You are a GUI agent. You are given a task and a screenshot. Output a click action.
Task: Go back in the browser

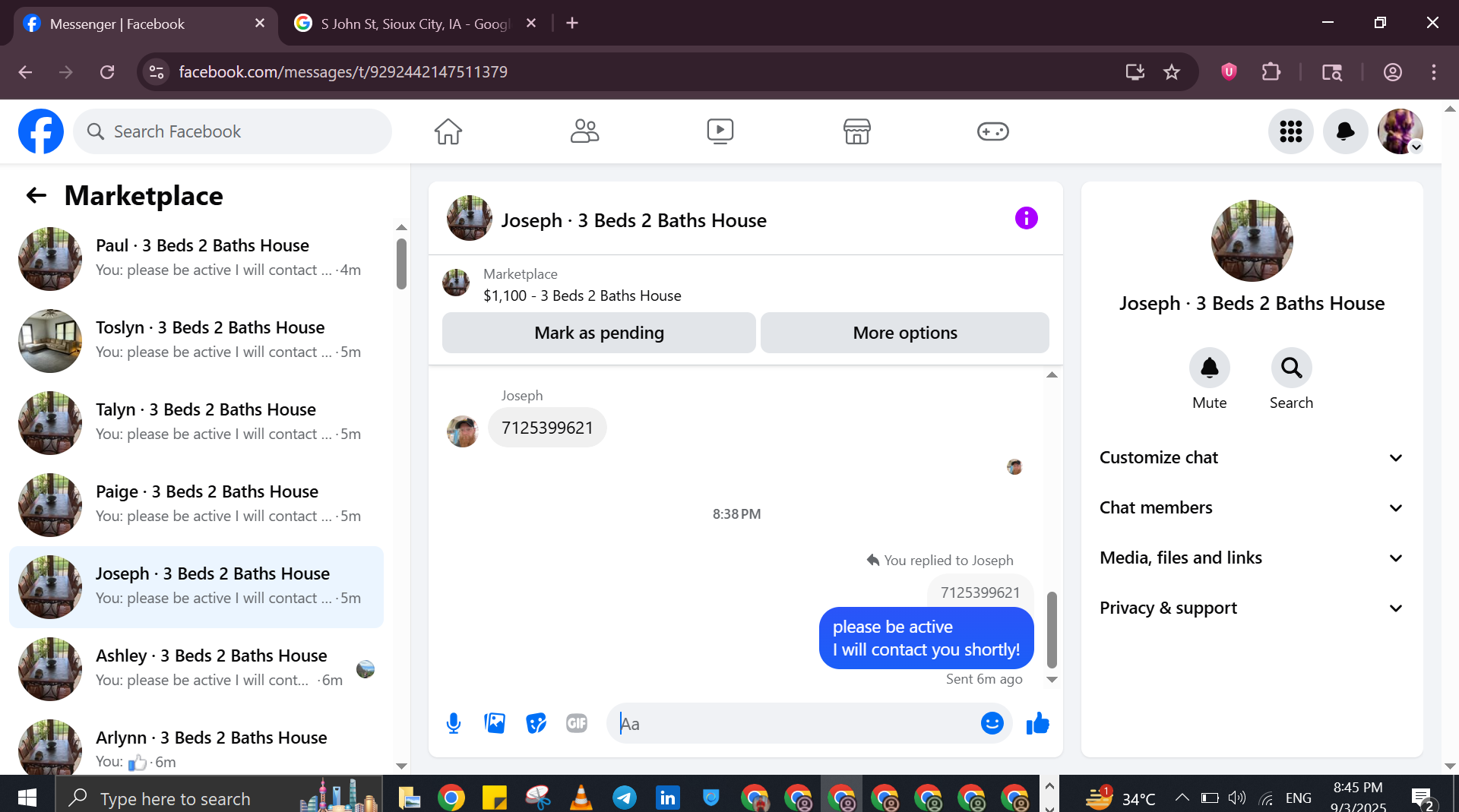click(25, 72)
